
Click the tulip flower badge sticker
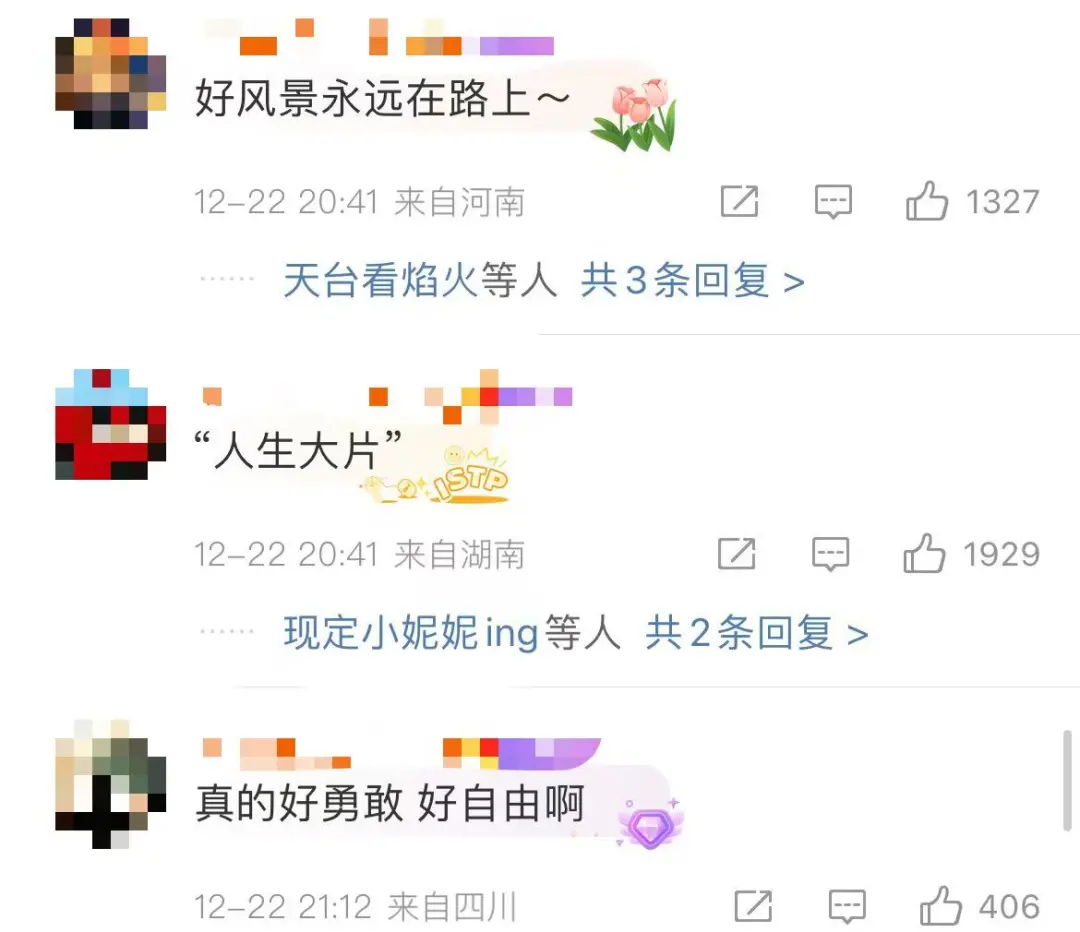coord(634,114)
